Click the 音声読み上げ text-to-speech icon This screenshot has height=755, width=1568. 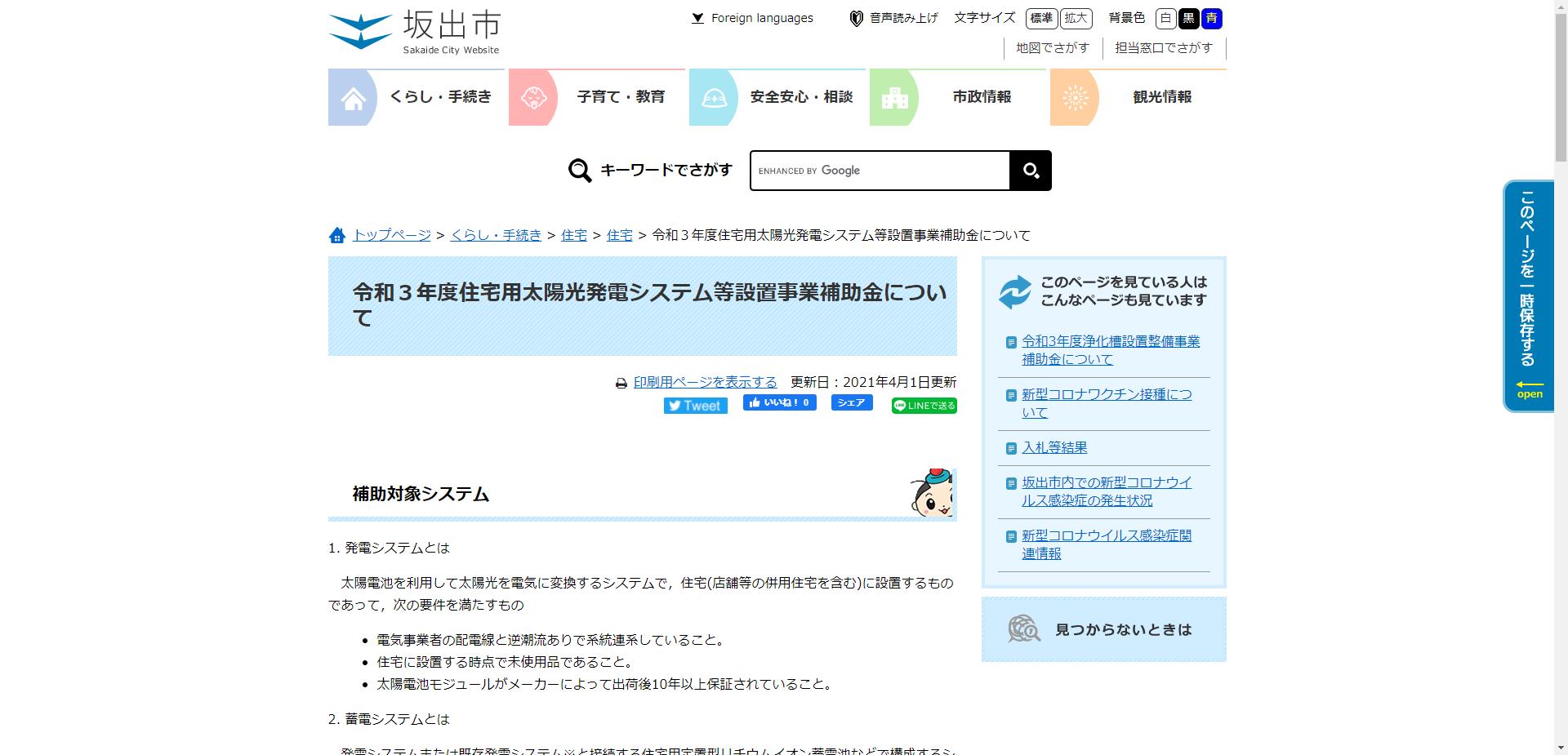pos(854,17)
